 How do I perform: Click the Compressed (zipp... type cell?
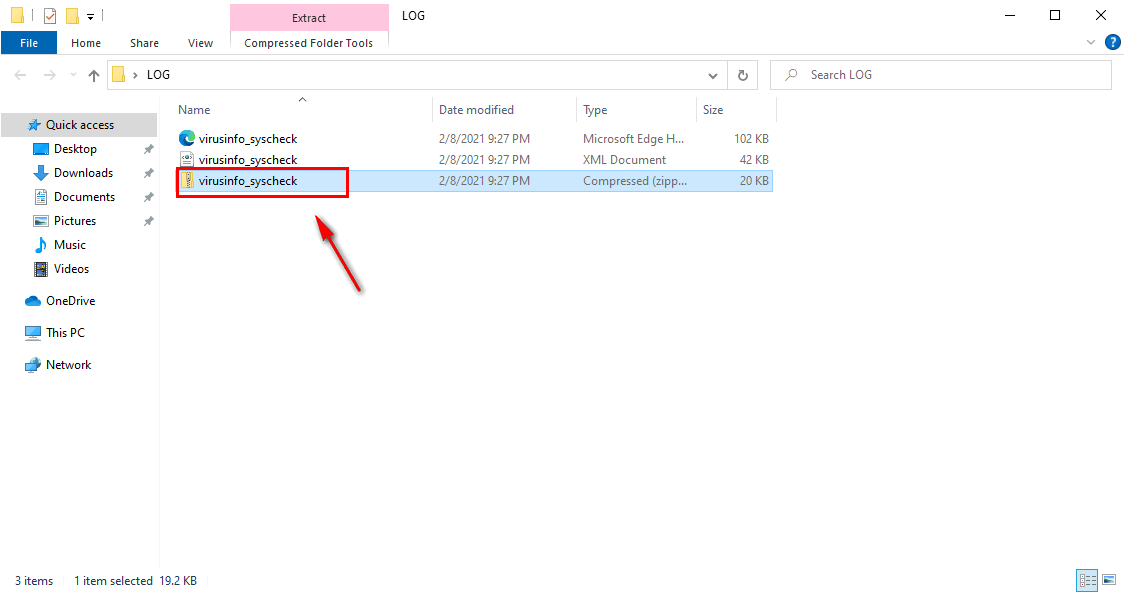click(x=635, y=181)
